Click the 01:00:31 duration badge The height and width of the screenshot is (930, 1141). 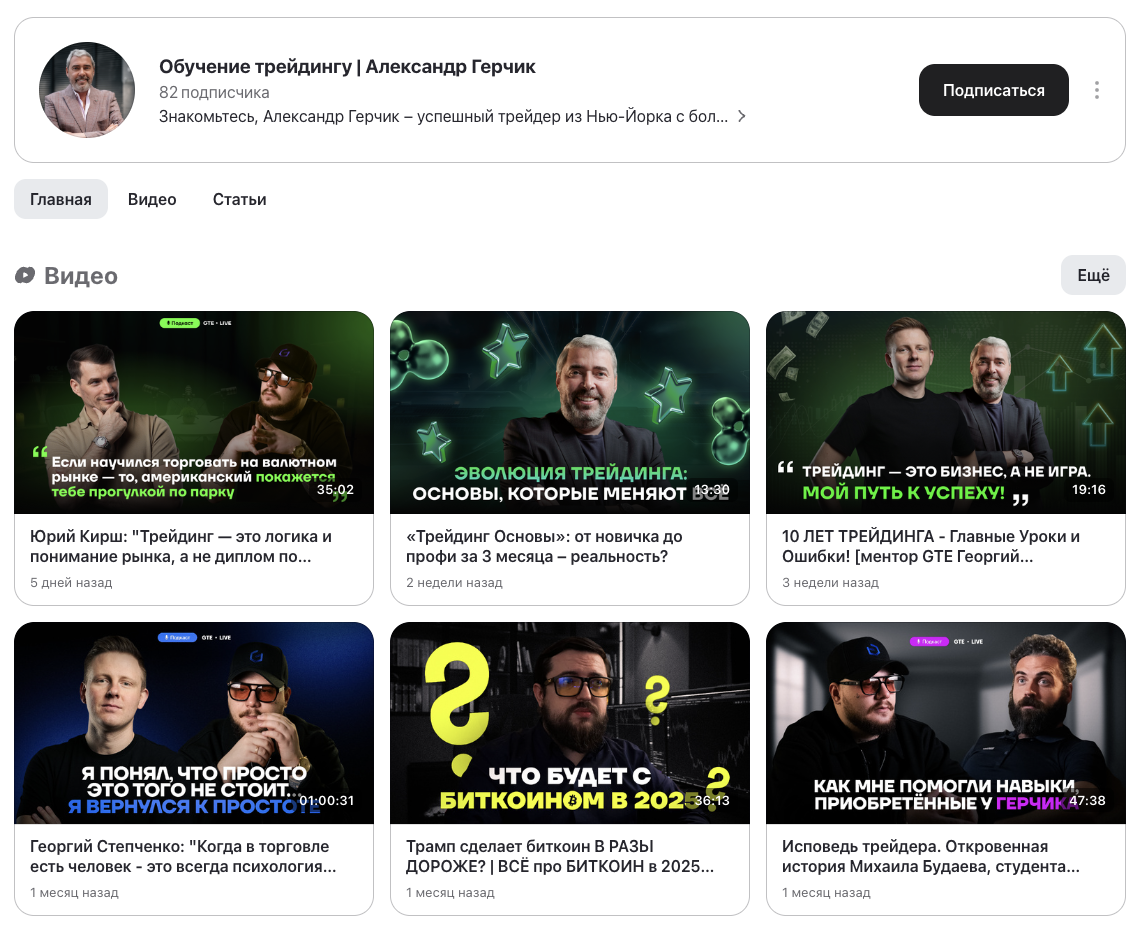pos(327,800)
